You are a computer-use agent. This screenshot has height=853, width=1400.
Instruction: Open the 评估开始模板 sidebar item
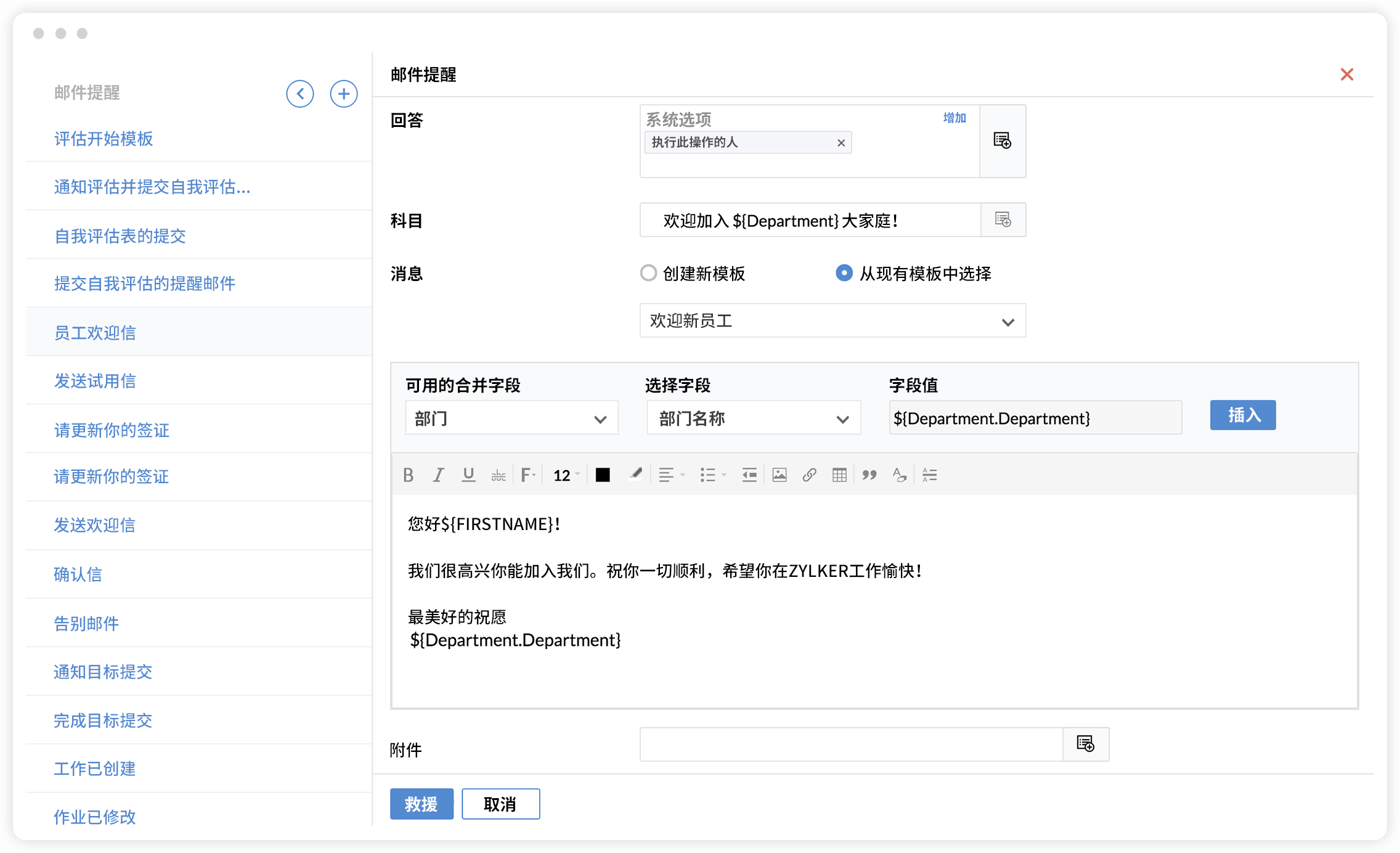click(x=104, y=139)
